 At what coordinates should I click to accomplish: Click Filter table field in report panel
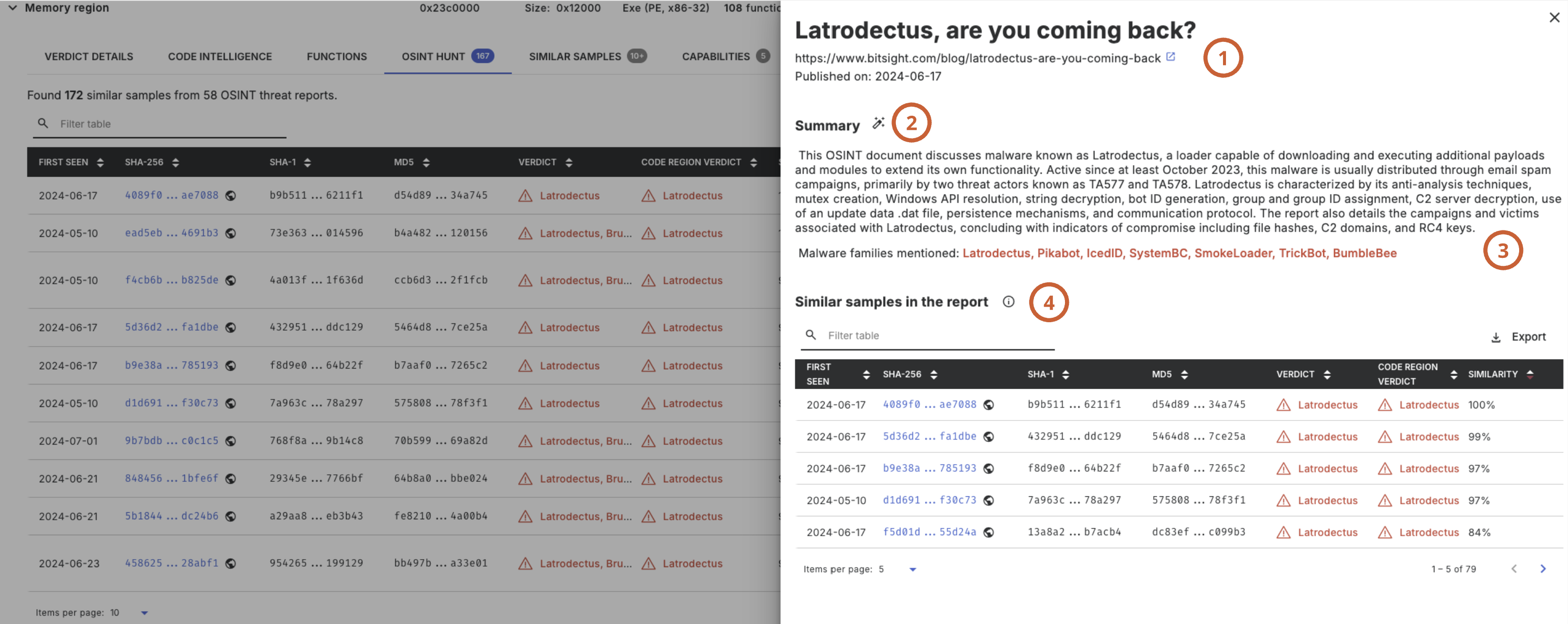coord(937,335)
